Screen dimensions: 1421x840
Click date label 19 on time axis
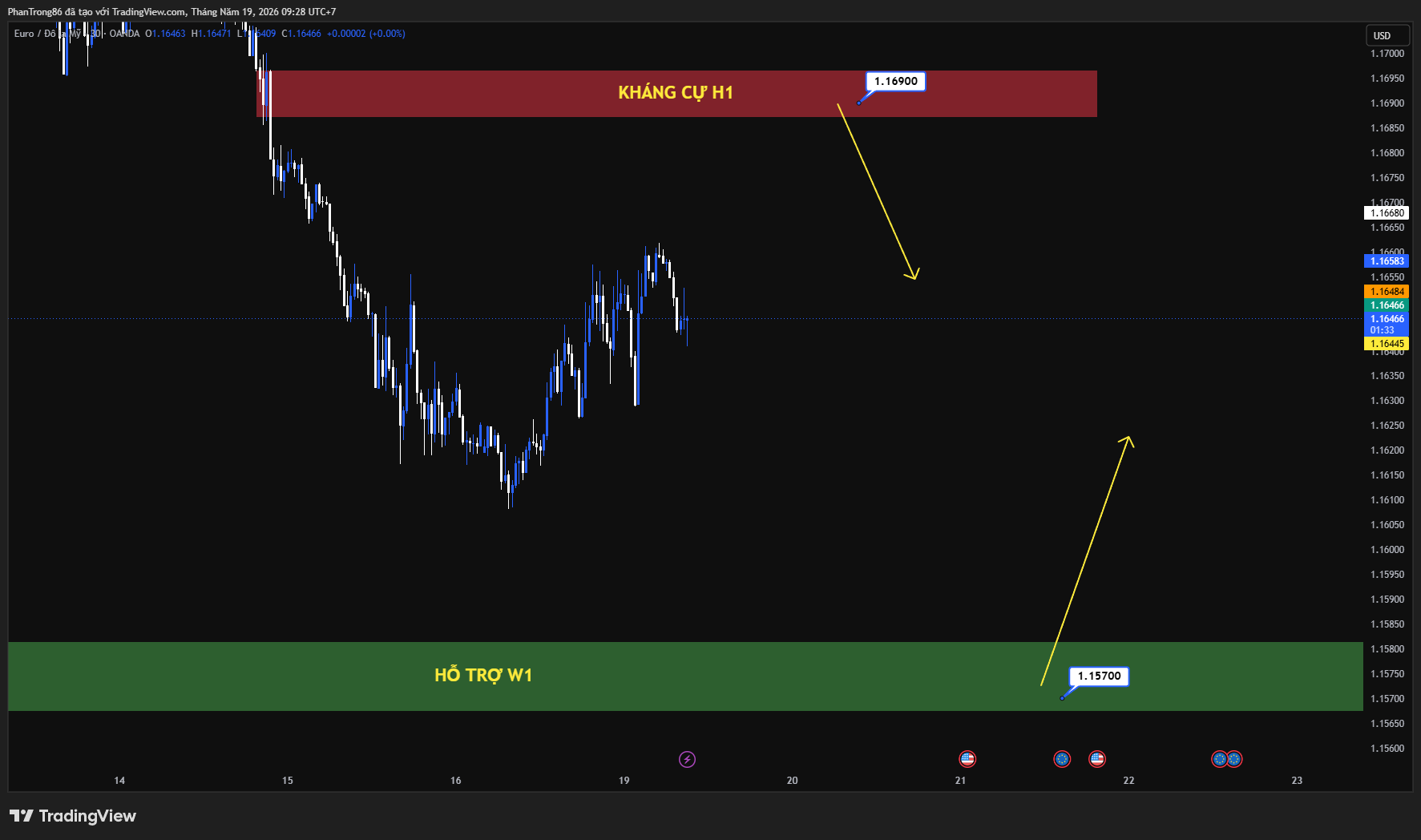tap(624, 781)
